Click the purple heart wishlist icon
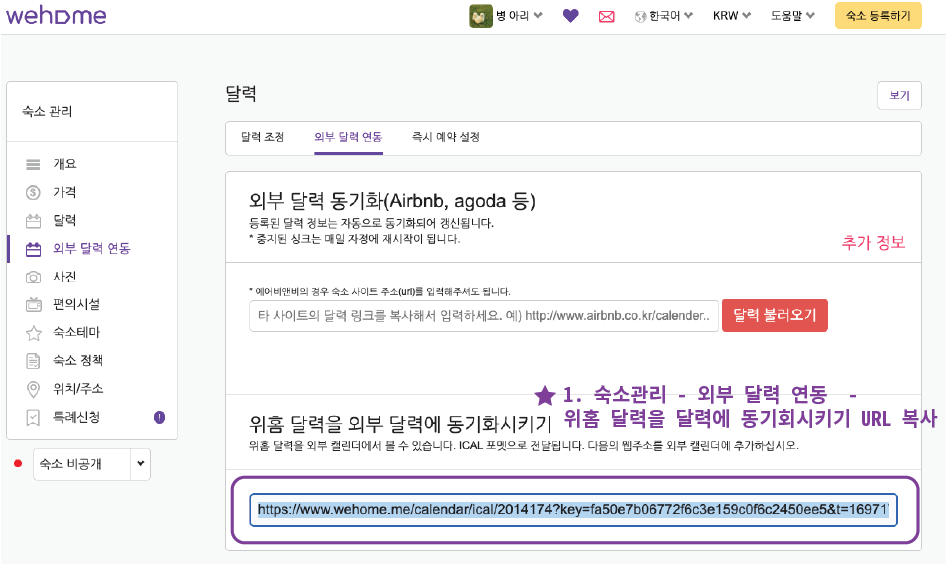The height and width of the screenshot is (565, 946). 570,16
